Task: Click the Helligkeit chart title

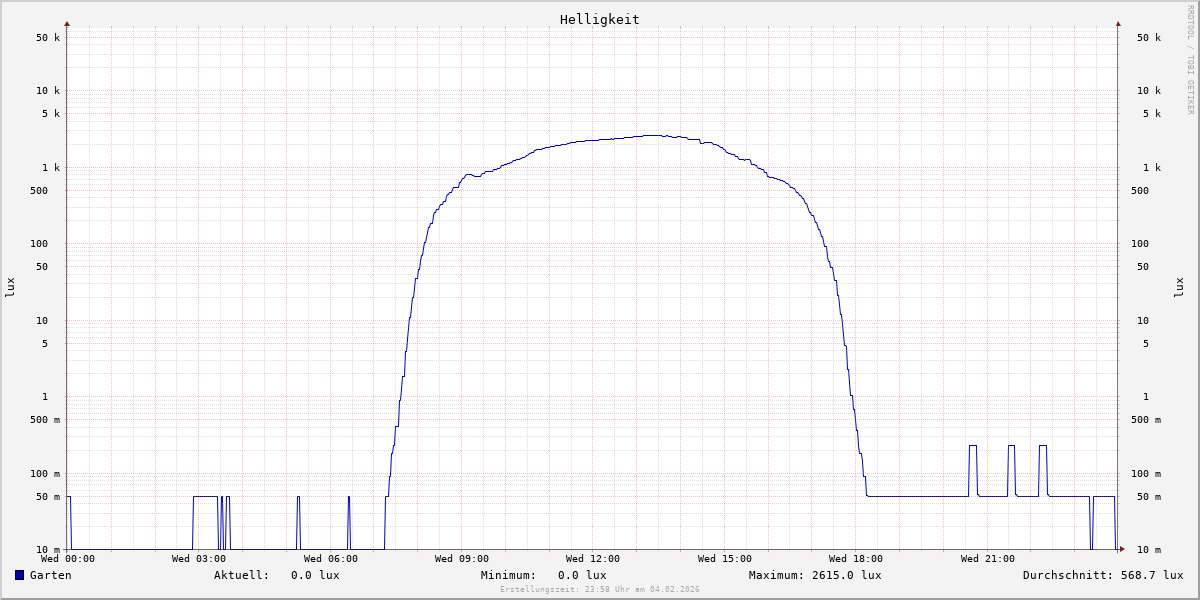Action: point(599,19)
